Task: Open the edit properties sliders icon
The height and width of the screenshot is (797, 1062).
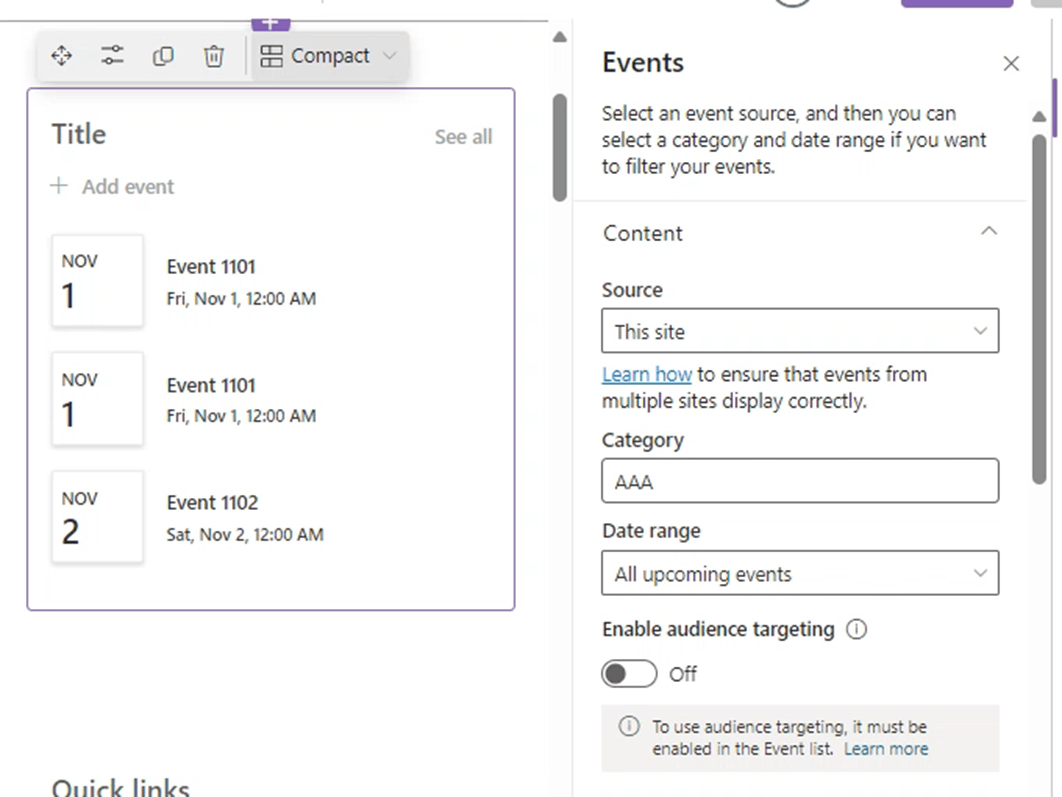Action: [x=112, y=56]
